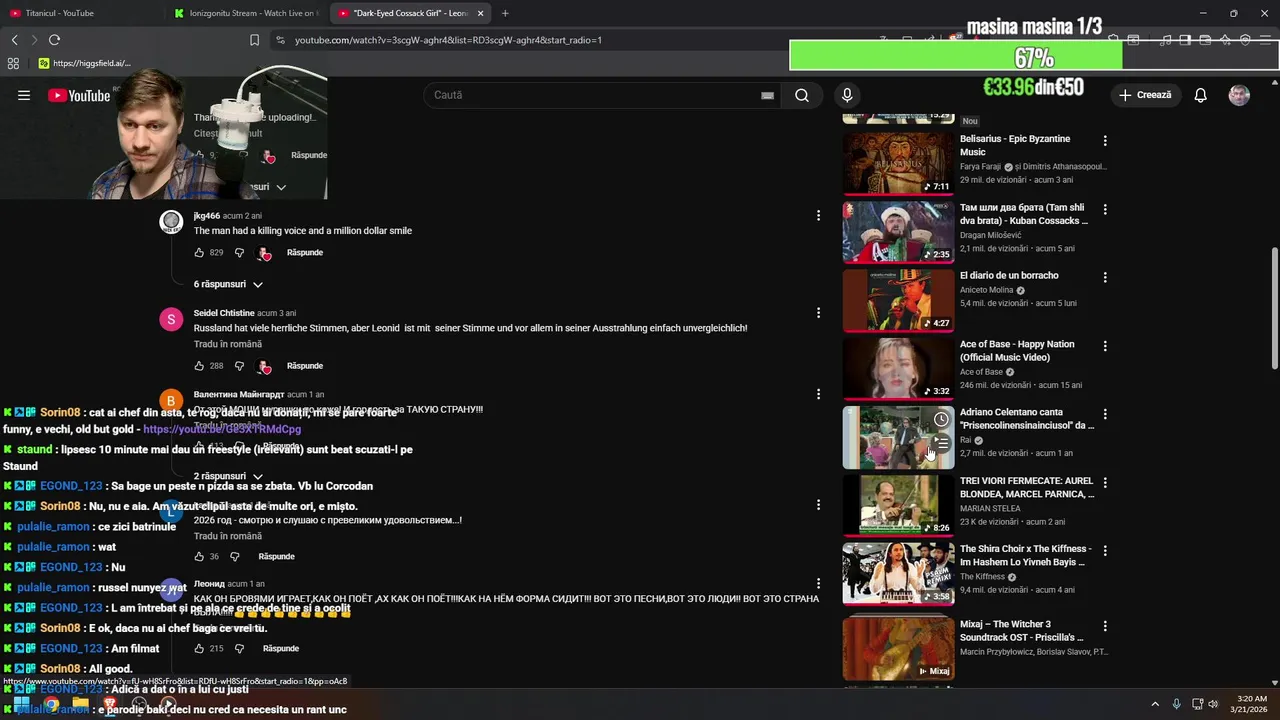
Task: Open the account avatar menu
Action: (x=1239, y=95)
